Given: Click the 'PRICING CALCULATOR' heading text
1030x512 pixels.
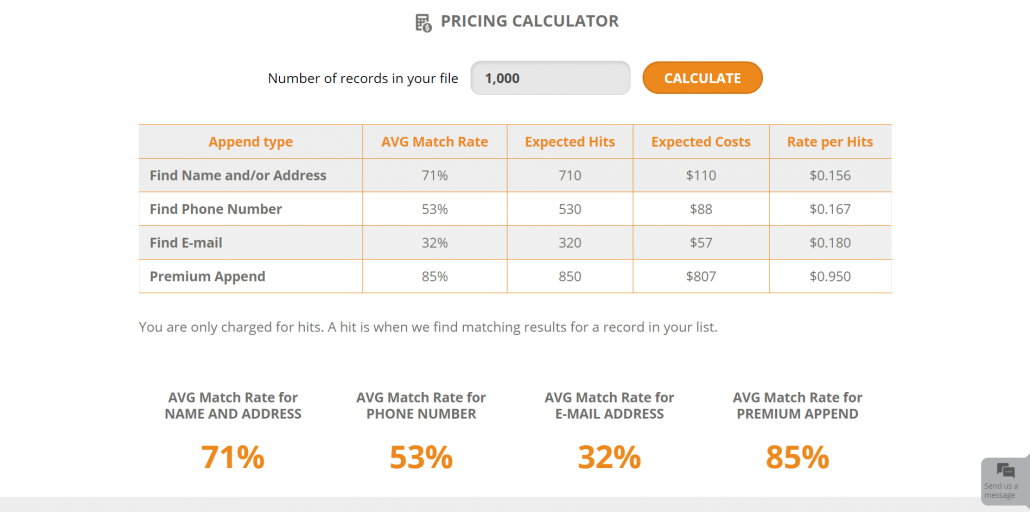Looking at the screenshot, I should click(x=530, y=21).
